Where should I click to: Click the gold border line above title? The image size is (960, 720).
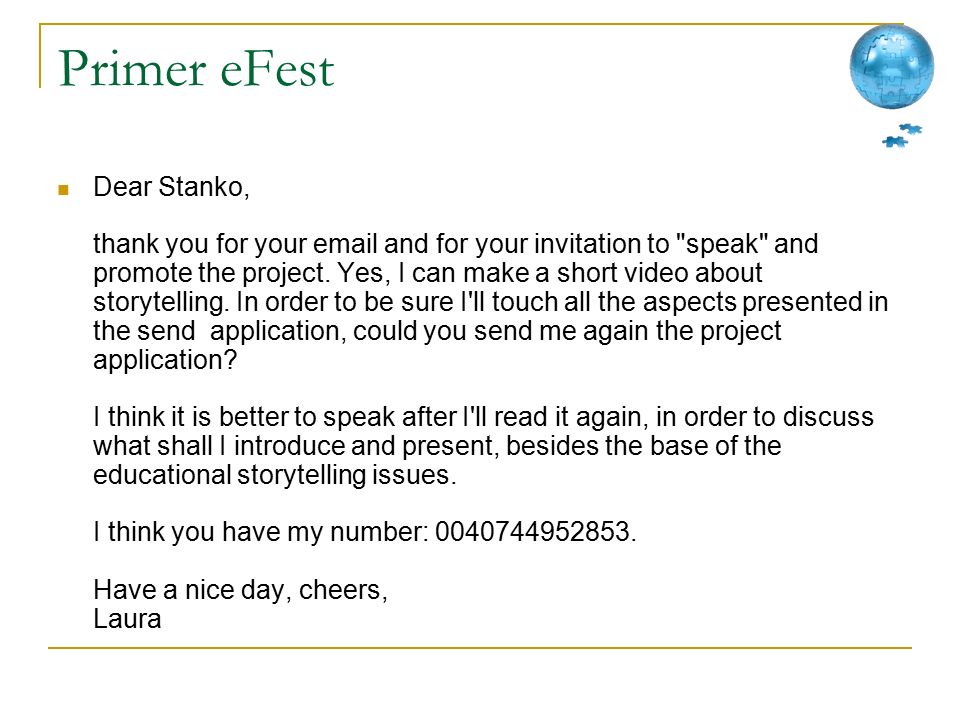coord(471,24)
